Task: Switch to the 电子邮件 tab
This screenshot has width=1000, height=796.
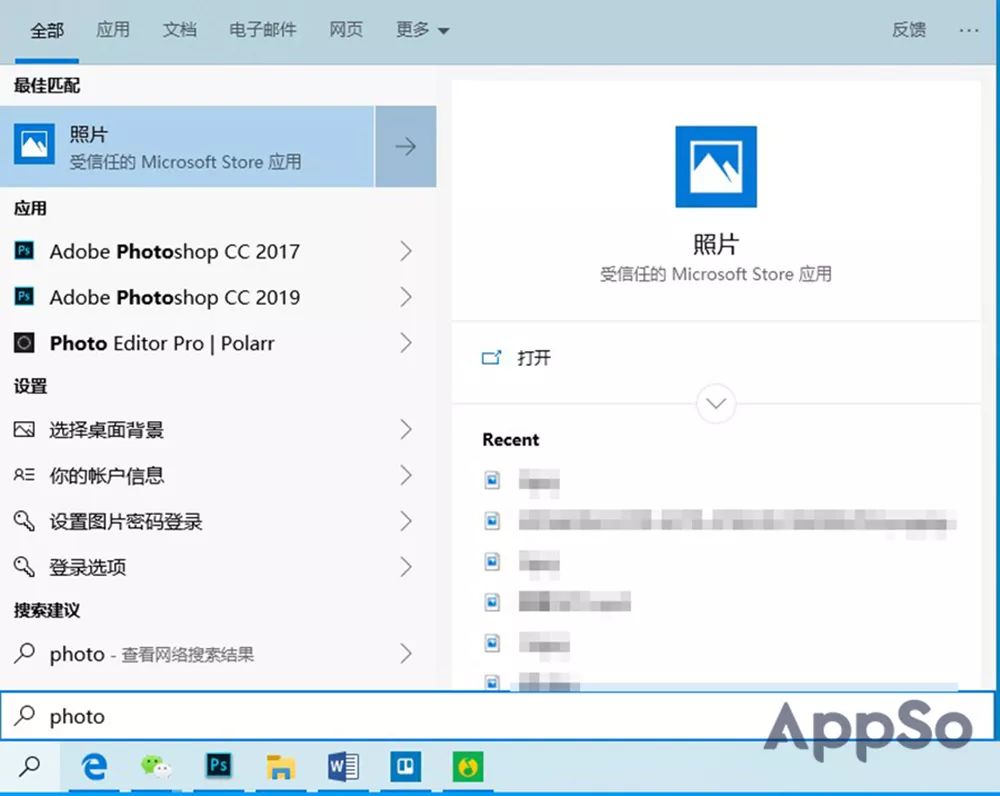Action: click(263, 29)
